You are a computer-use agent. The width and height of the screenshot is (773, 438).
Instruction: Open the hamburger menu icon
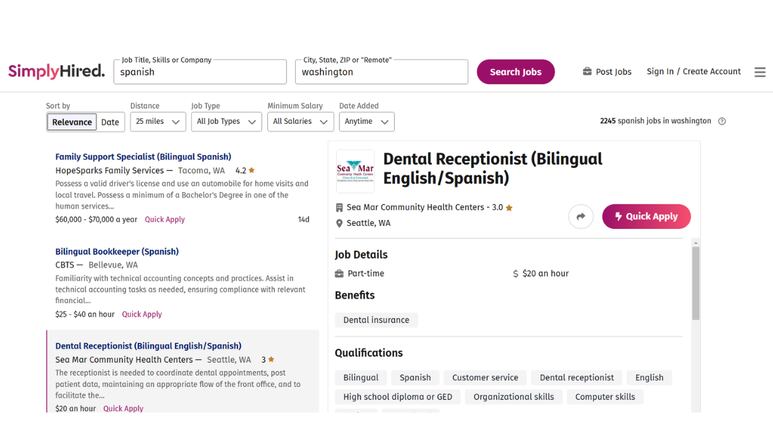[x=760, y=72]
